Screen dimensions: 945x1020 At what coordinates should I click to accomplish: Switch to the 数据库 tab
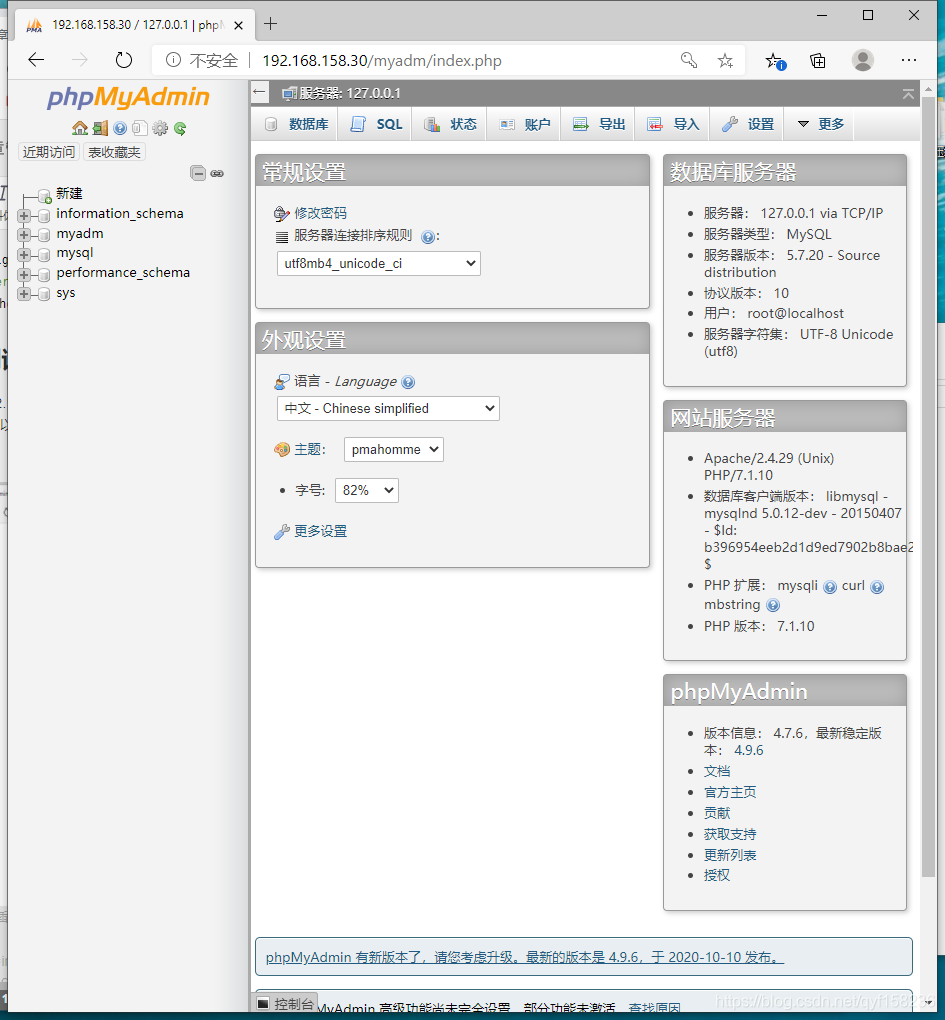[x=296, y=124]
